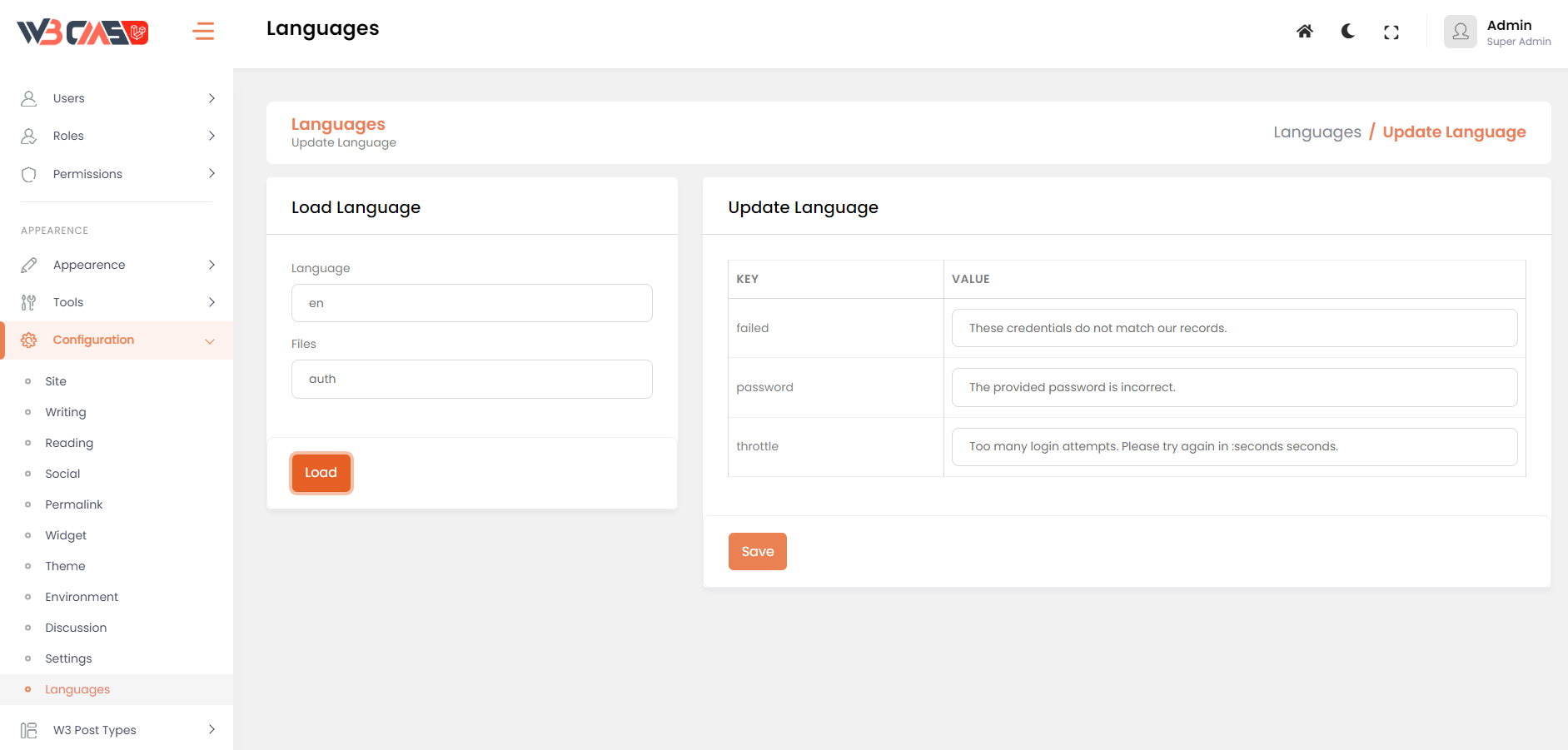Select Environment in the Configuration submenu
The image size is (1568, 750).
point(82,597)
